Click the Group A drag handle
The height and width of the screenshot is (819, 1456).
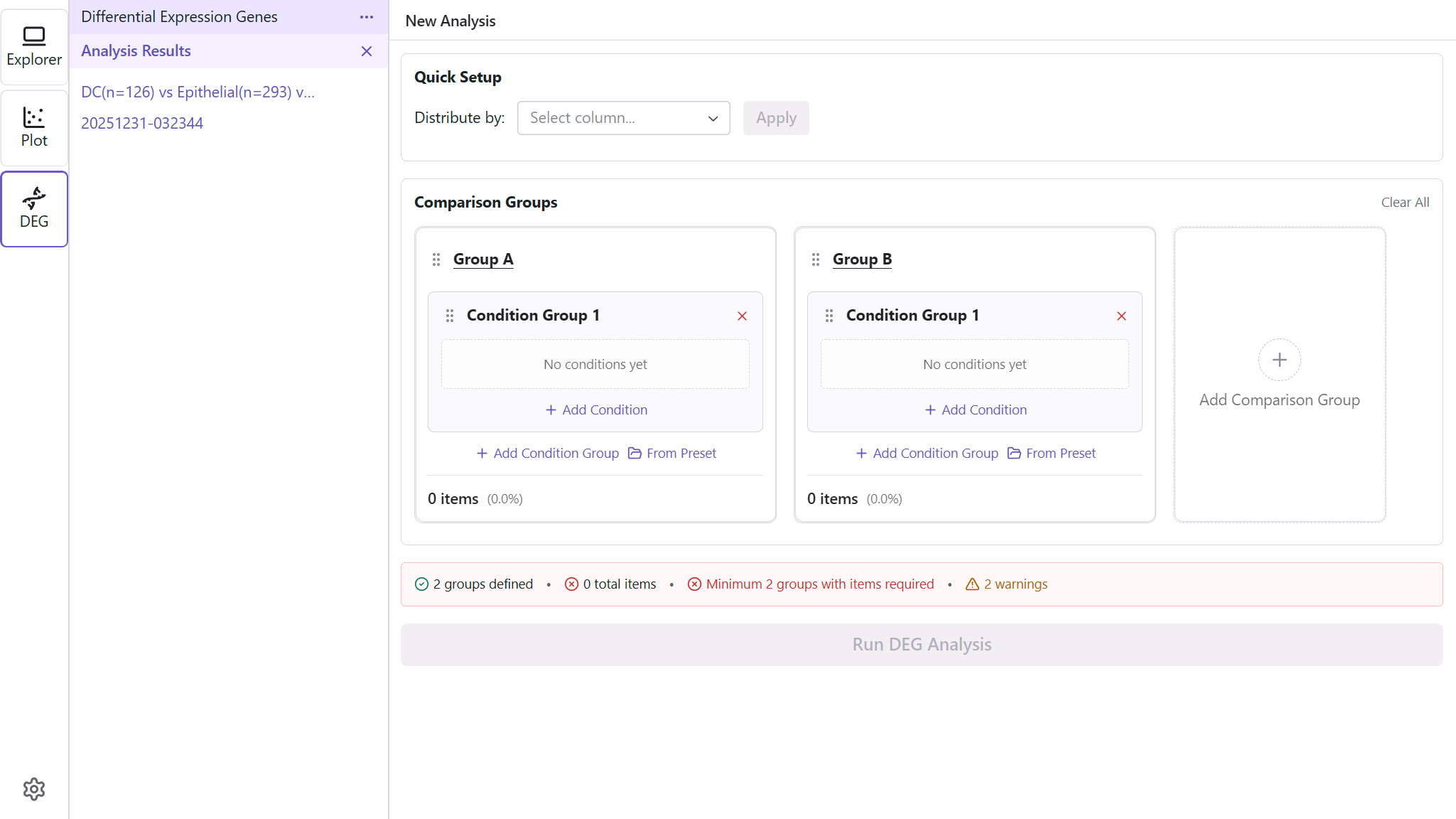436,259
